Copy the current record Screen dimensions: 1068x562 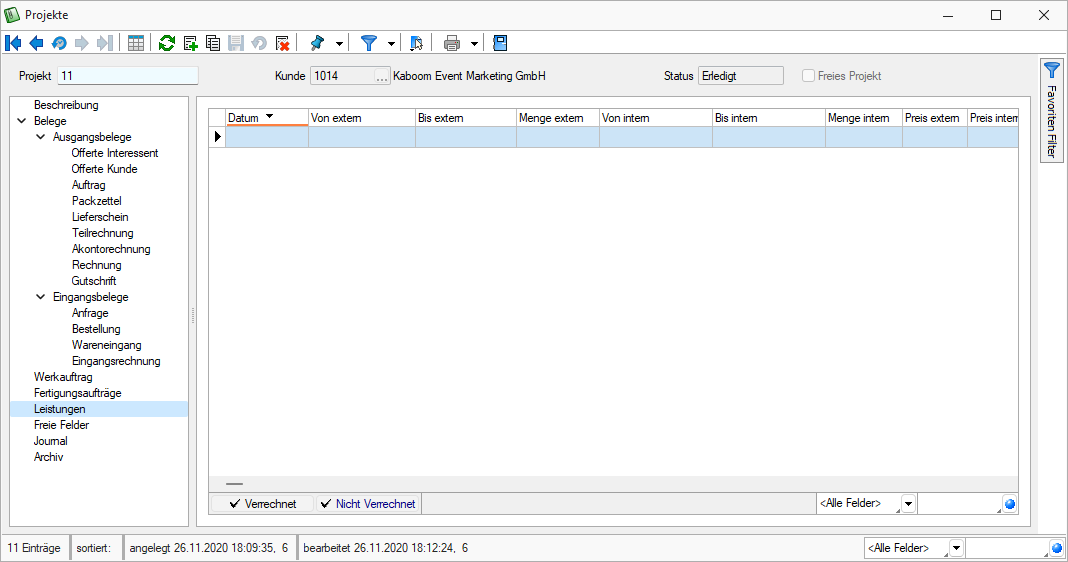pos(213,44)
